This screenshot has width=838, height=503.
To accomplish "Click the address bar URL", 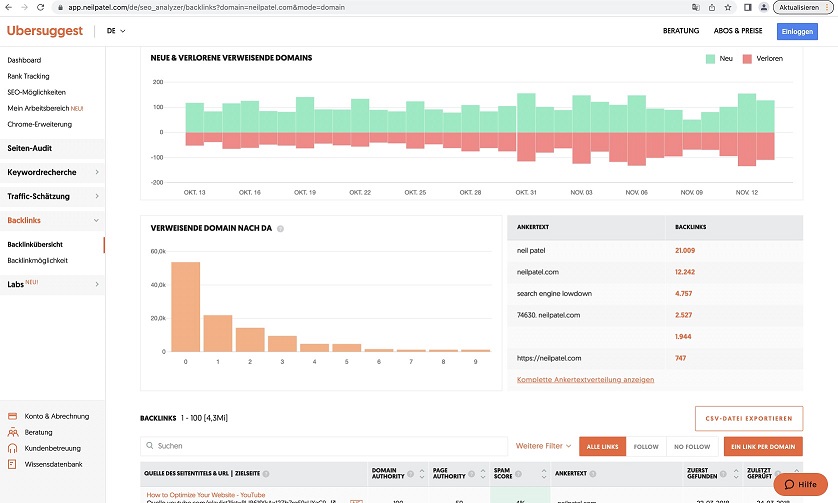I will tap(206, 7).
